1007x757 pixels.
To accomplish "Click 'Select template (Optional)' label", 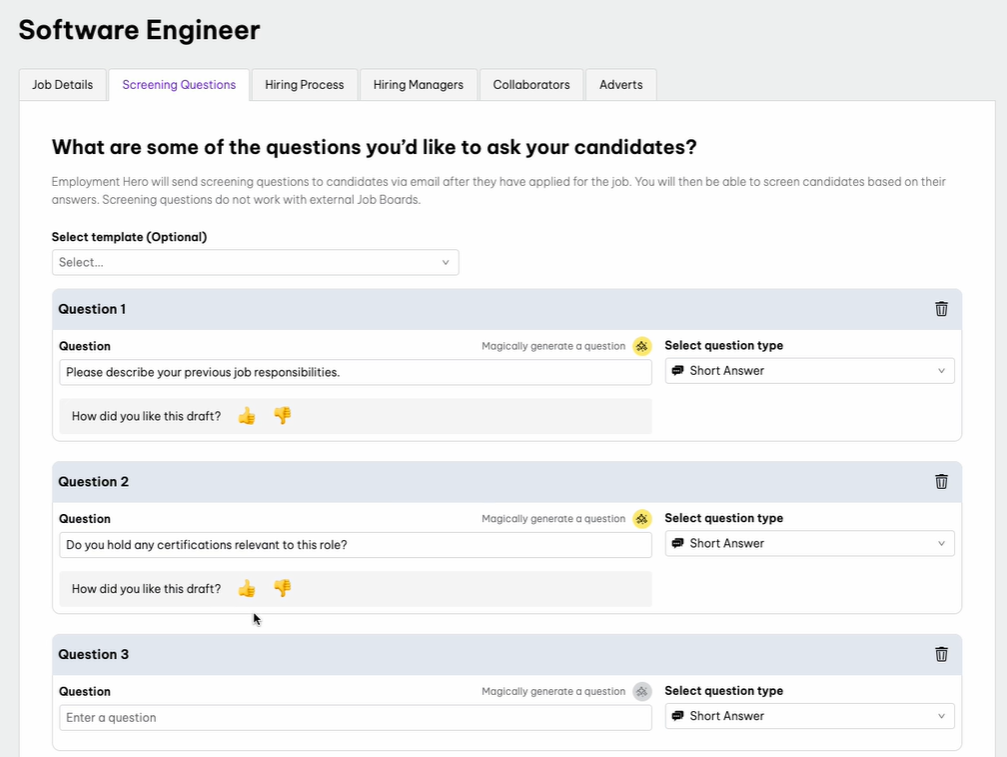I will 129,237.
